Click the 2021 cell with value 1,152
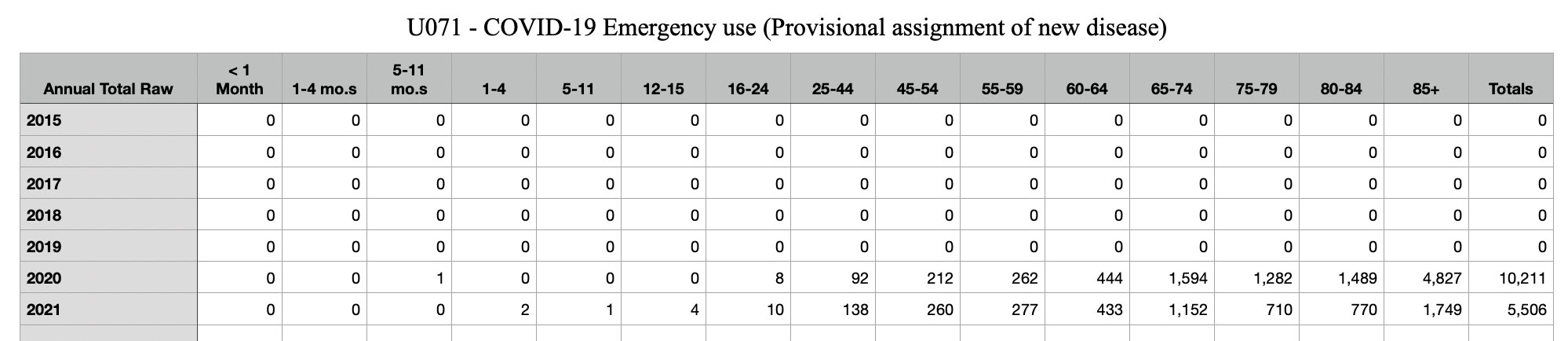The height and width of the screenshot is (341, 1568). tap(1172, 310)
